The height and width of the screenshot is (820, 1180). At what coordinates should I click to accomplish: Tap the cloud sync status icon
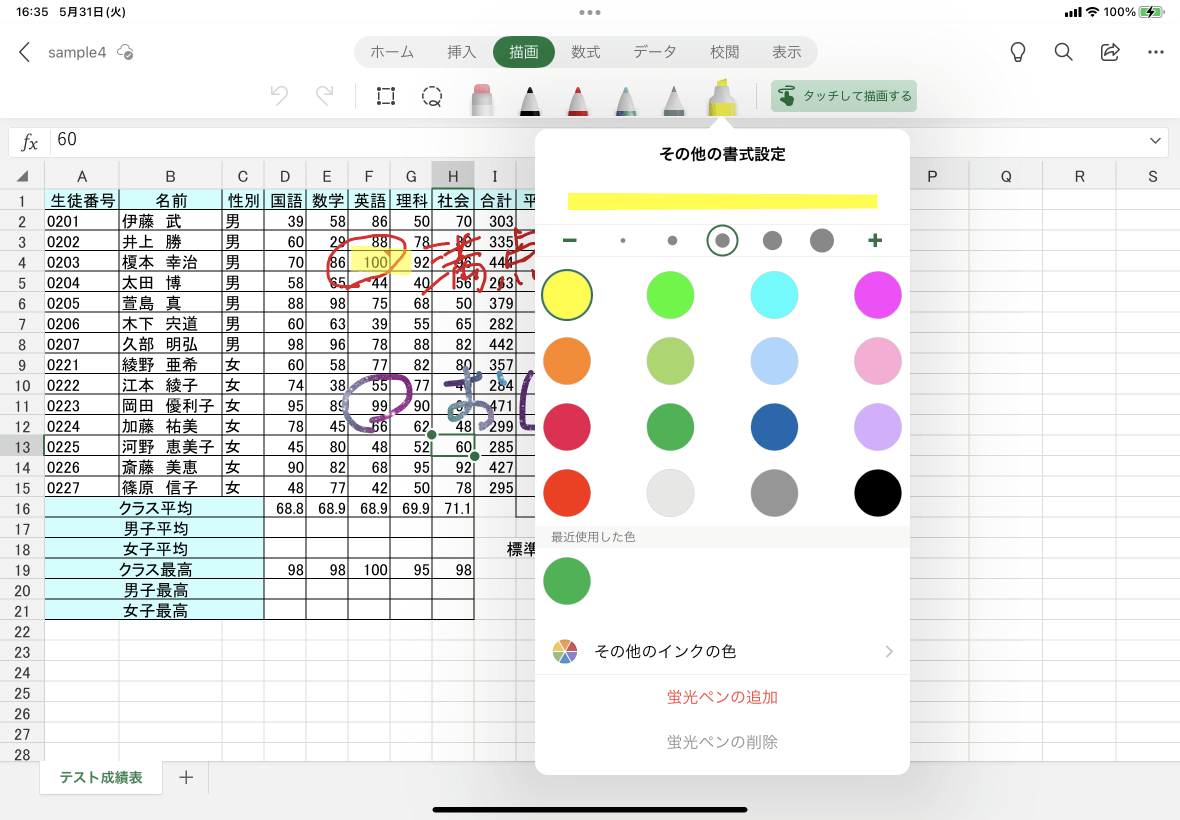pos(126,53)
